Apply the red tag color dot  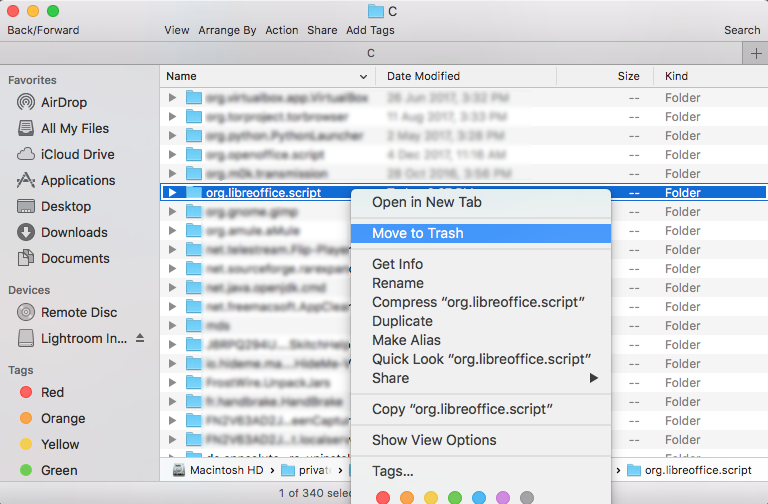pyautogui.click(x=383, y=498)
